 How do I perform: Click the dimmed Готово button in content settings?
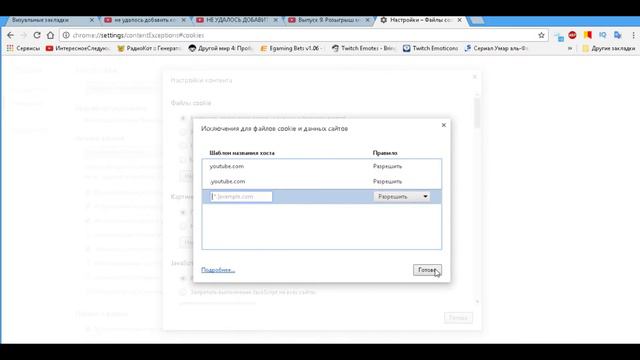pyautogui.click(x=458, y=318)
